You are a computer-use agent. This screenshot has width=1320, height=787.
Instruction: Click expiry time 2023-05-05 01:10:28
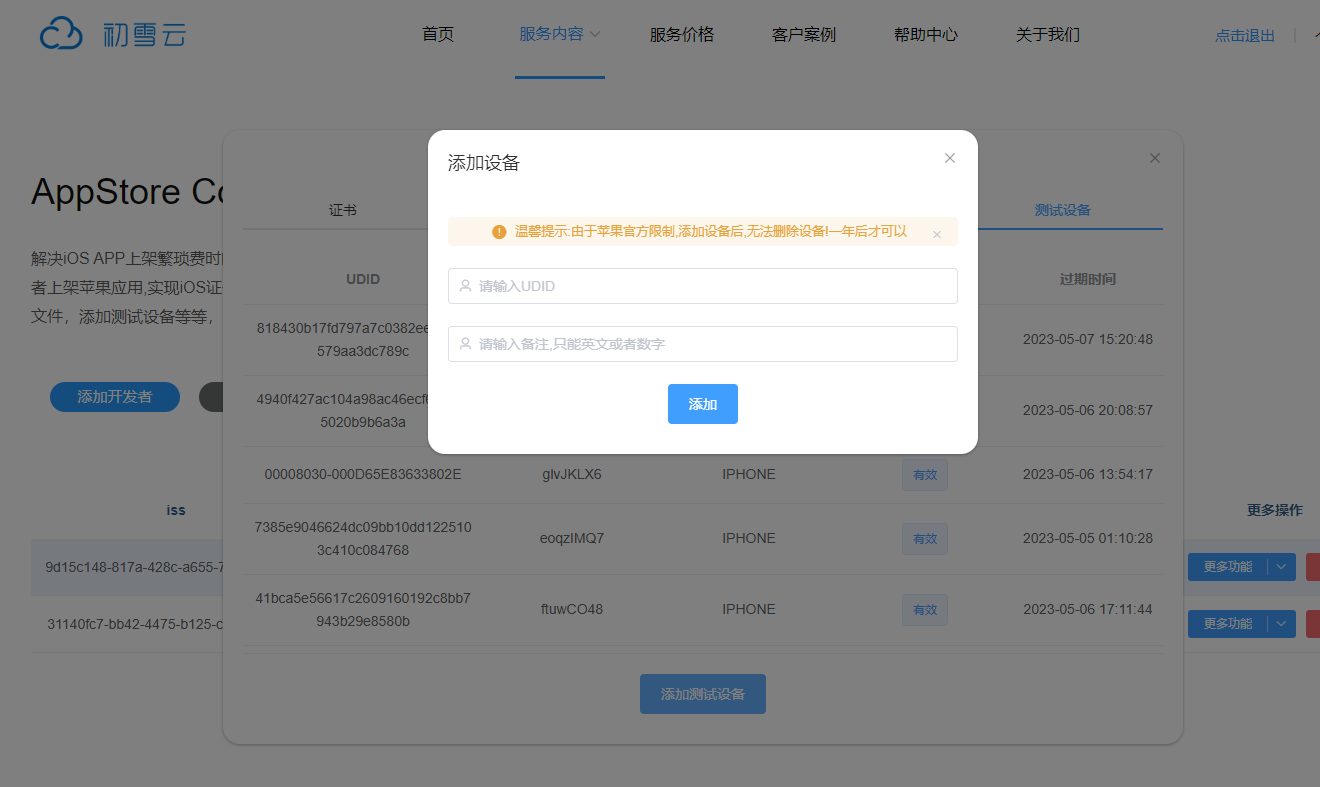pos(1088,538)
